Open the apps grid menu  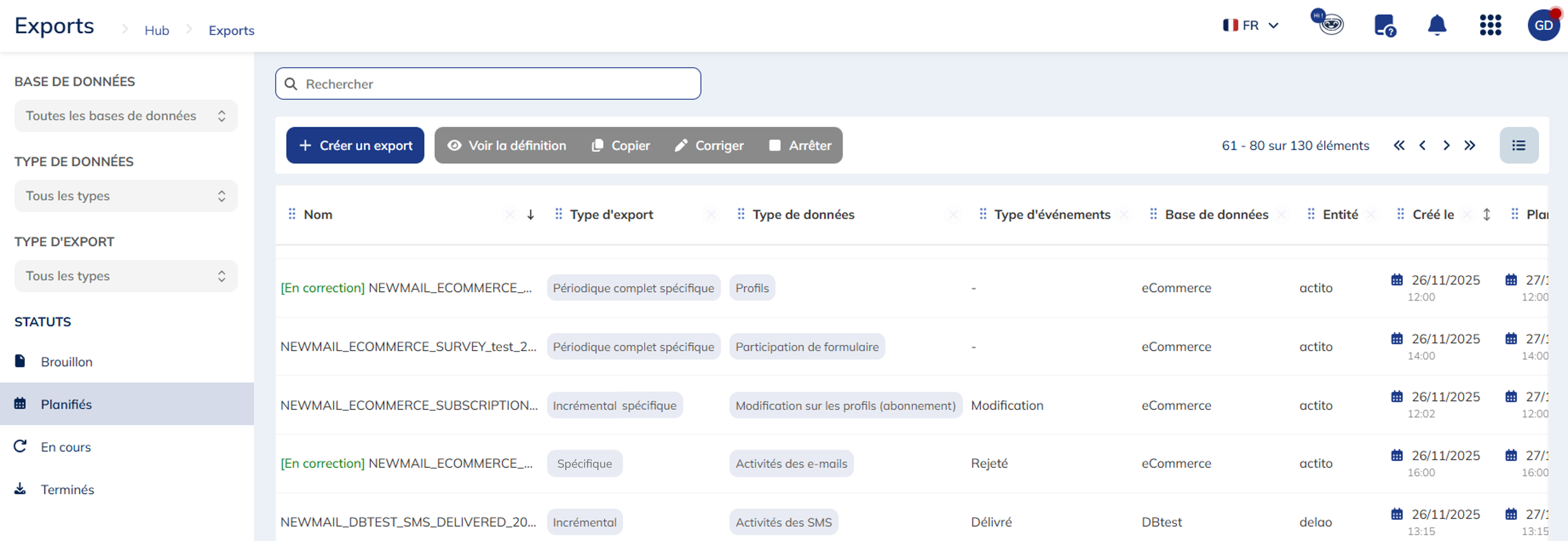1490,26
